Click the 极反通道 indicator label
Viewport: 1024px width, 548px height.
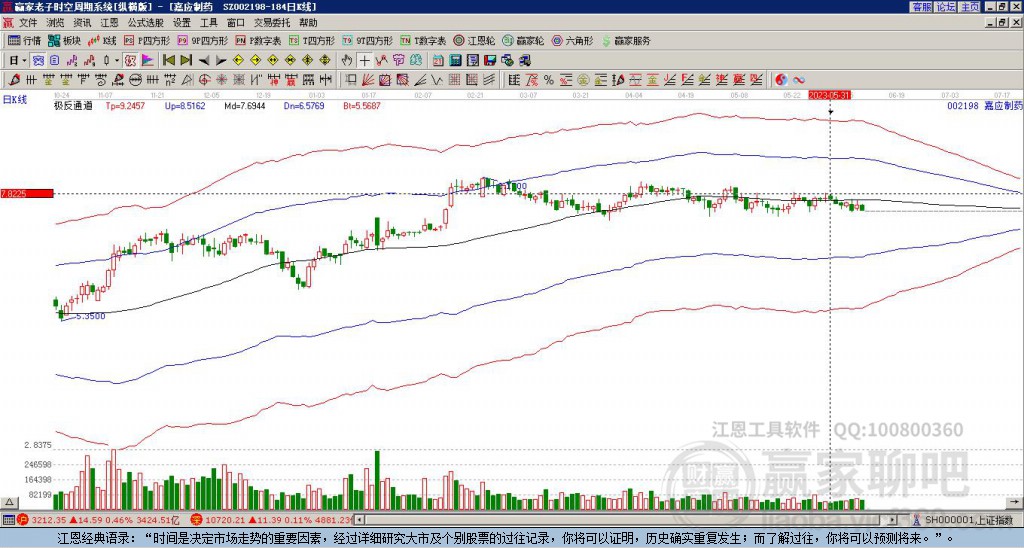73,105
